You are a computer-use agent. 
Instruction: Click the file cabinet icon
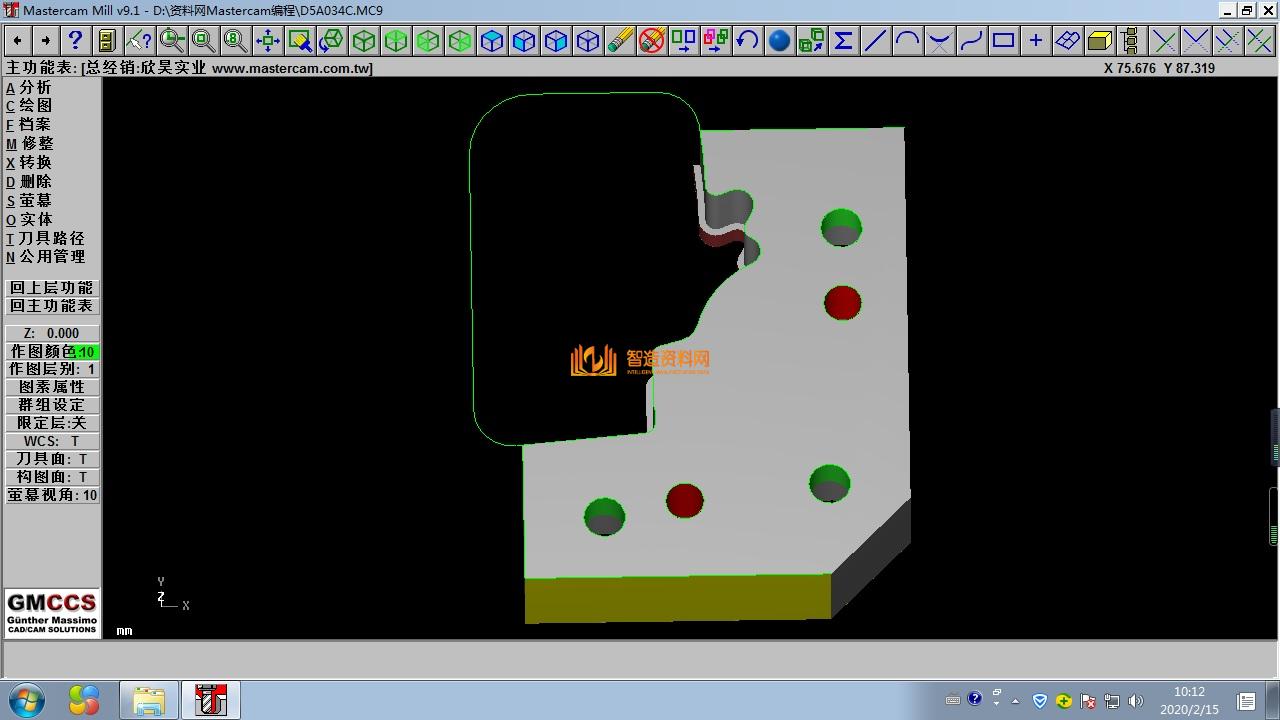[107, 40]
